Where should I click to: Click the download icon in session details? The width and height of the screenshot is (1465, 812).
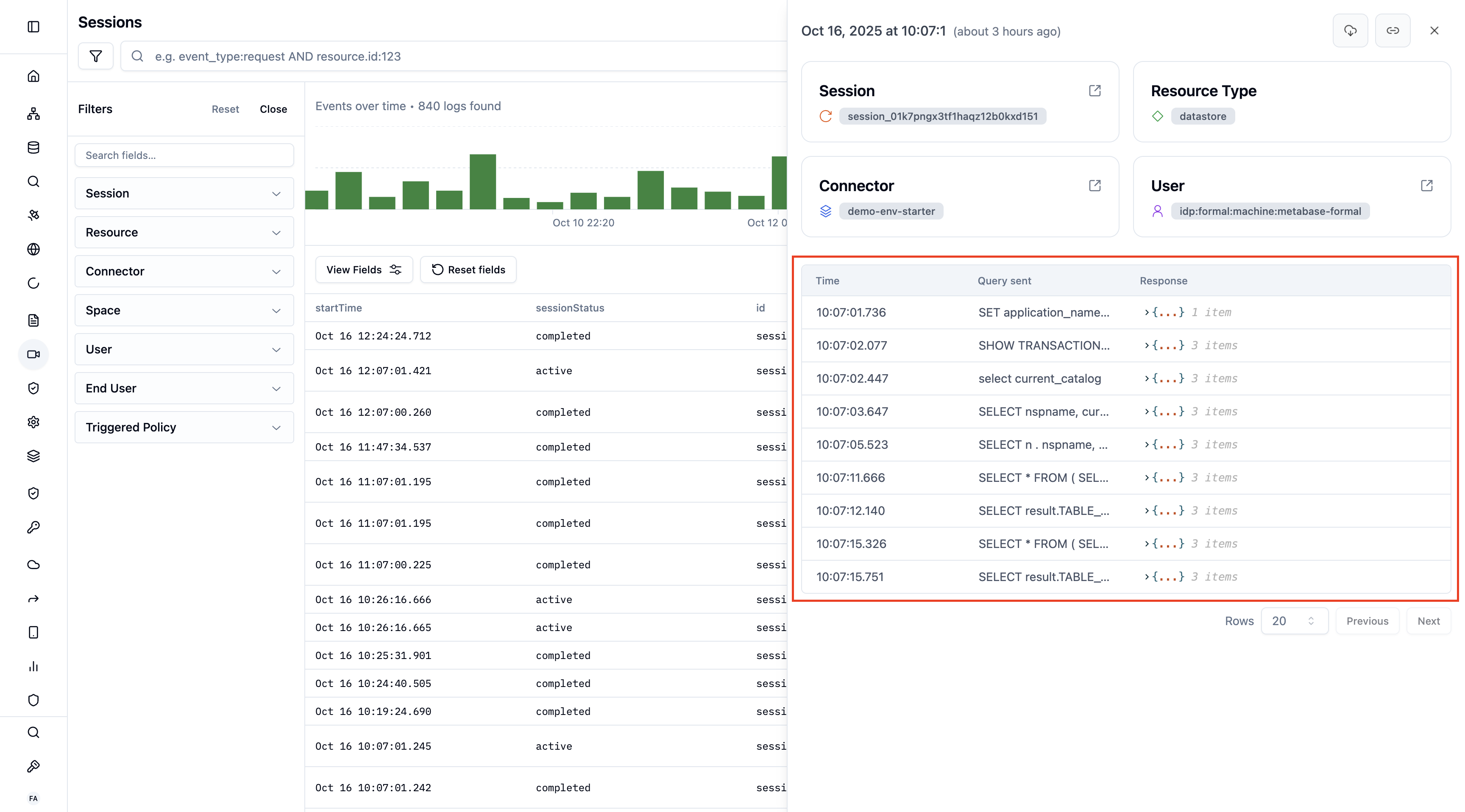[1350, 31]
